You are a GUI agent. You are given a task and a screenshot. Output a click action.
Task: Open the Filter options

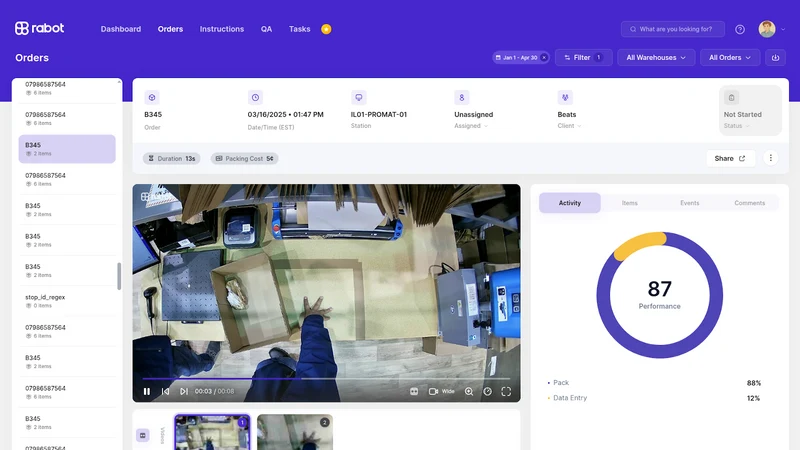point(583,58)
